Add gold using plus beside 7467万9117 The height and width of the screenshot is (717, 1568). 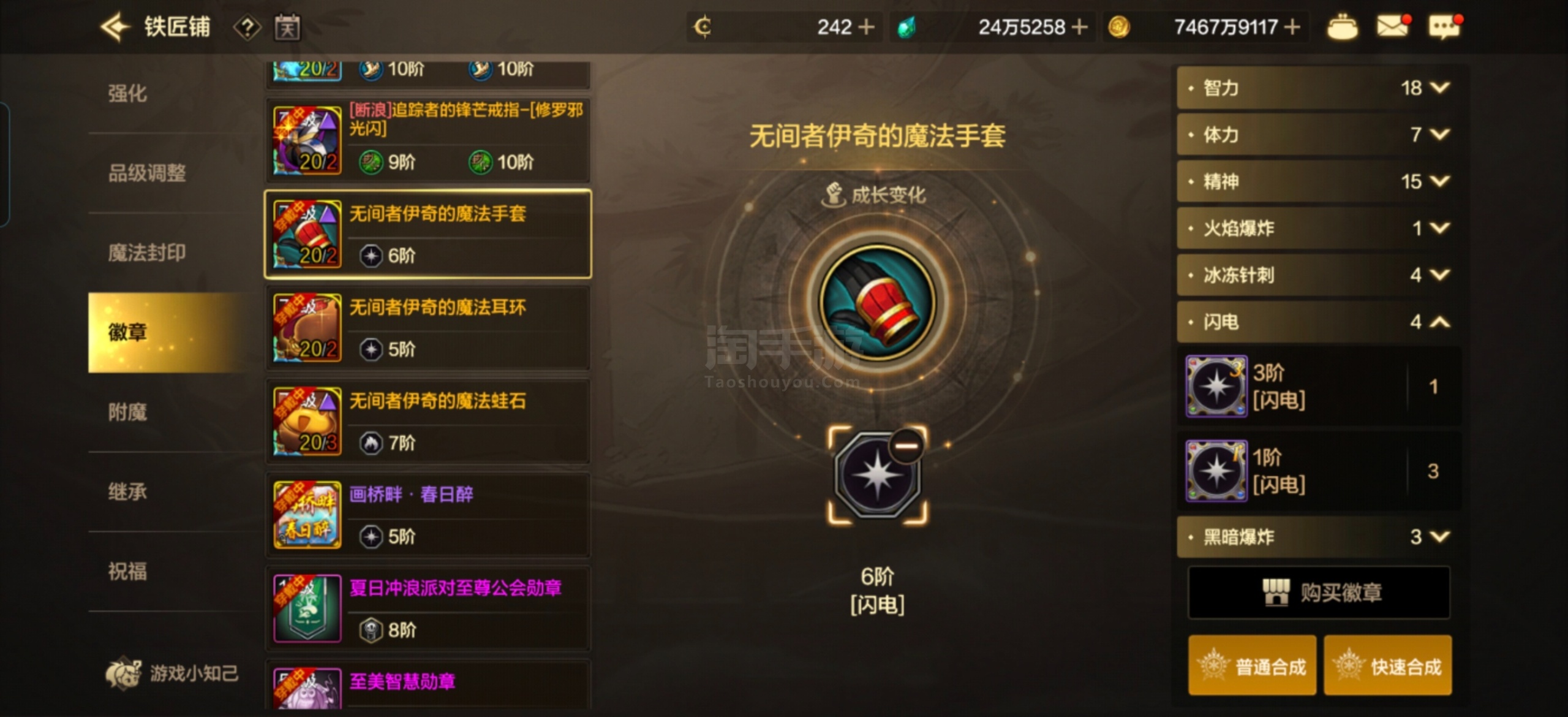pyautogui.click(x=1292, y=27)
